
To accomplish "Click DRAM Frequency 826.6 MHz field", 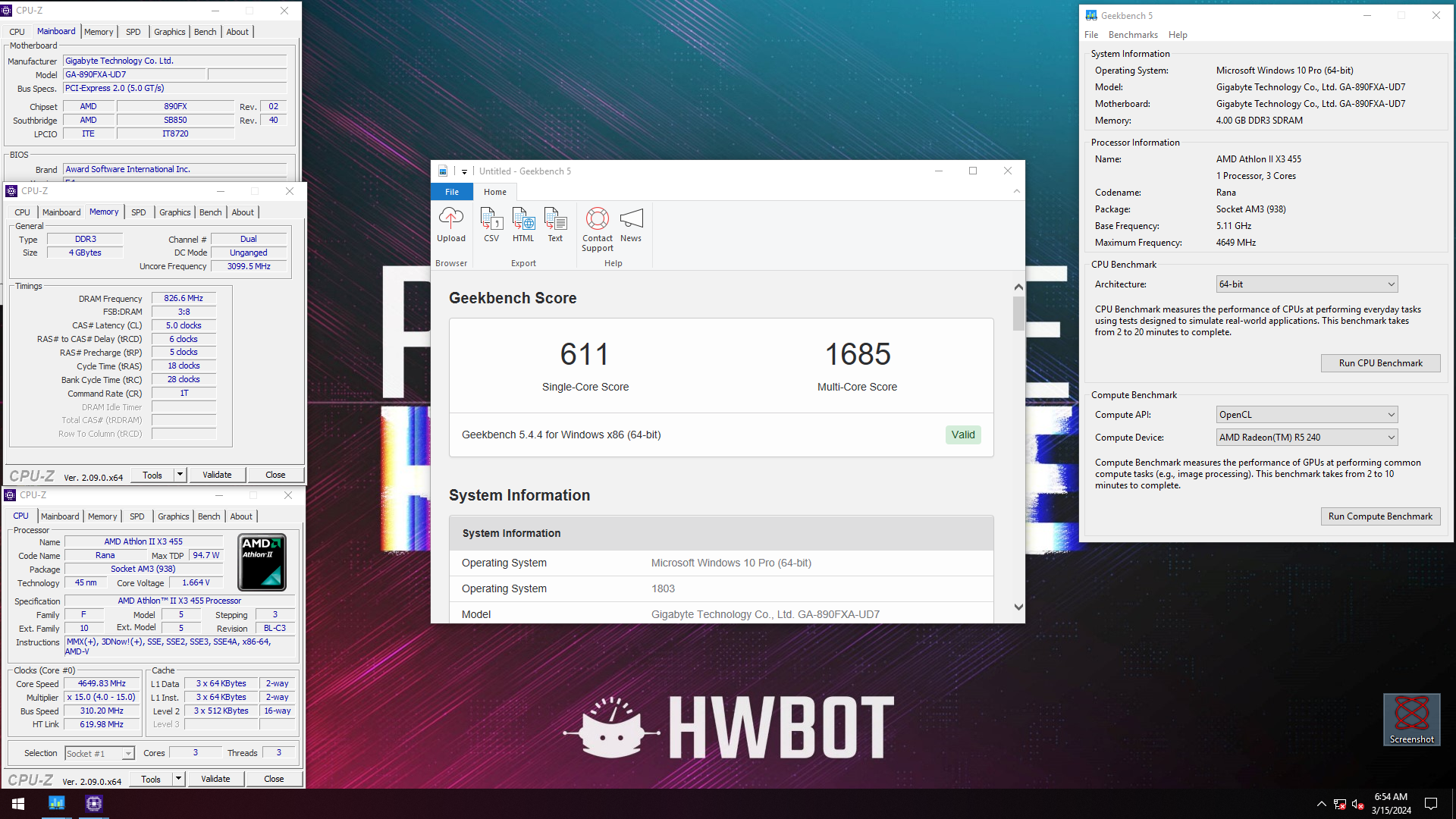I will pyautogui.click(x=184, y=298).
